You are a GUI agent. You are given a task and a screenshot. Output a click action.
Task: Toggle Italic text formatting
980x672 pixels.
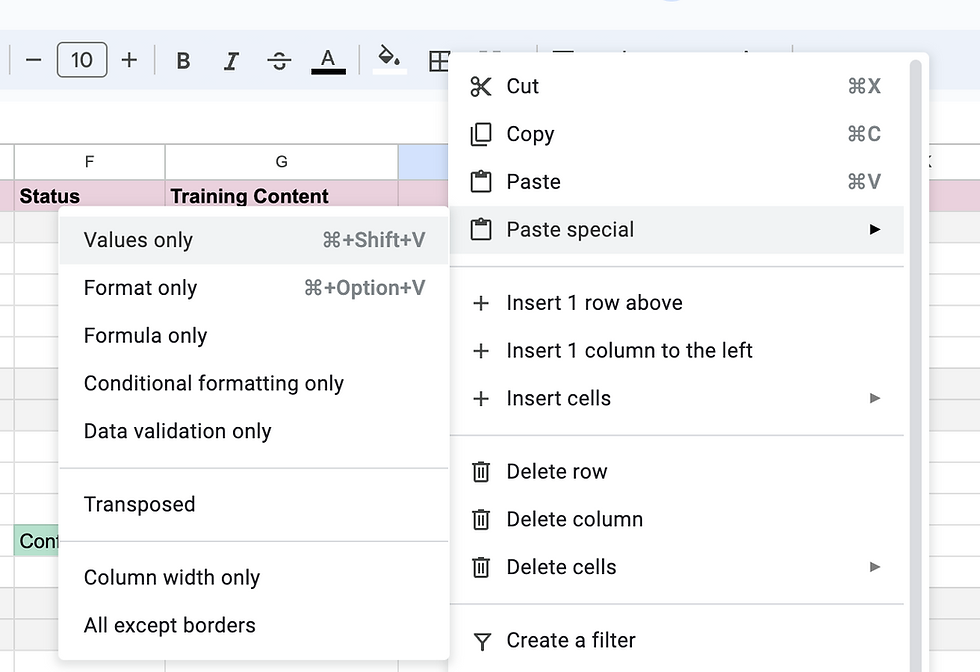[231, 61]
